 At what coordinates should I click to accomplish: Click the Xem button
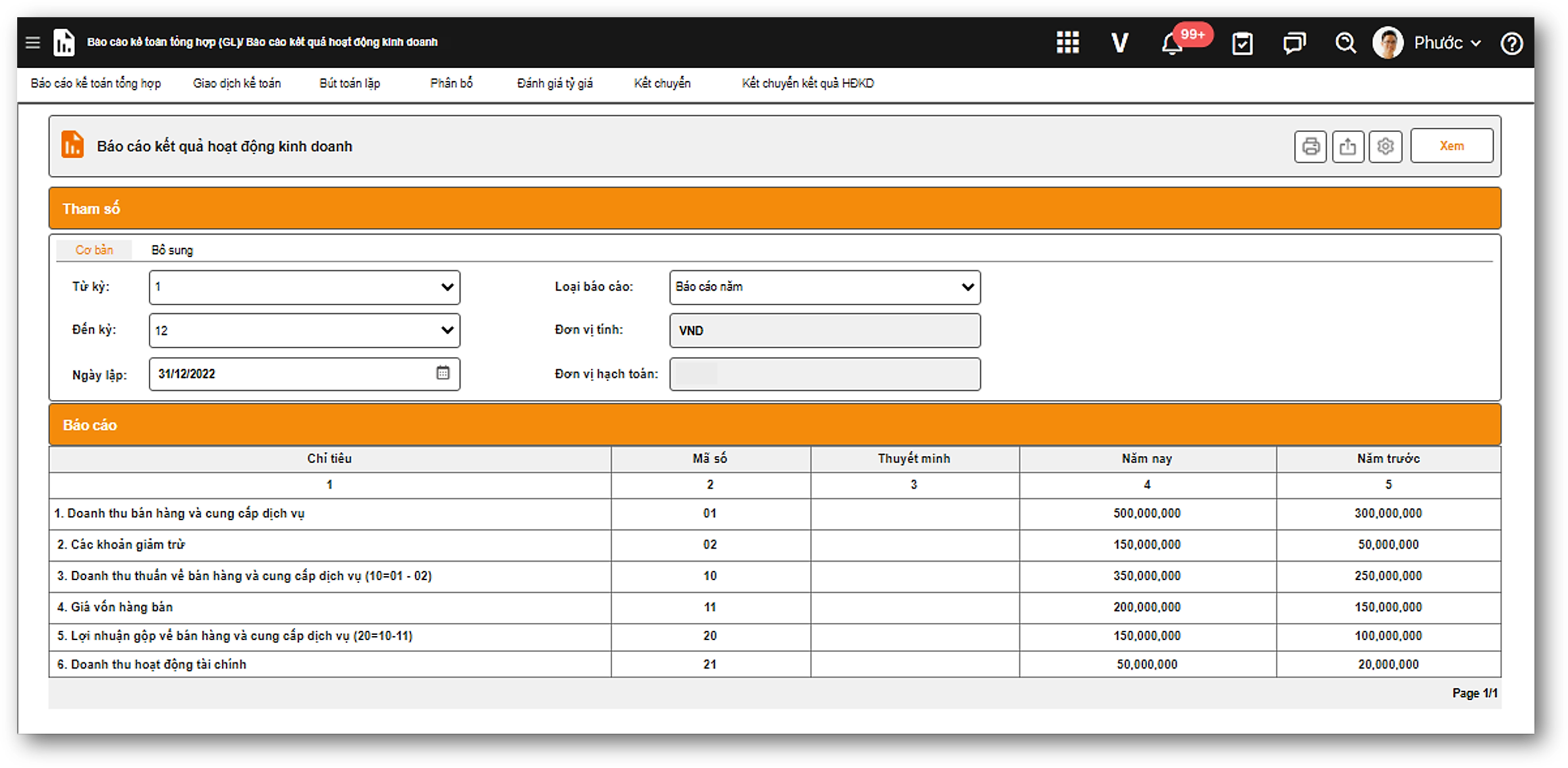[1451, 146]
